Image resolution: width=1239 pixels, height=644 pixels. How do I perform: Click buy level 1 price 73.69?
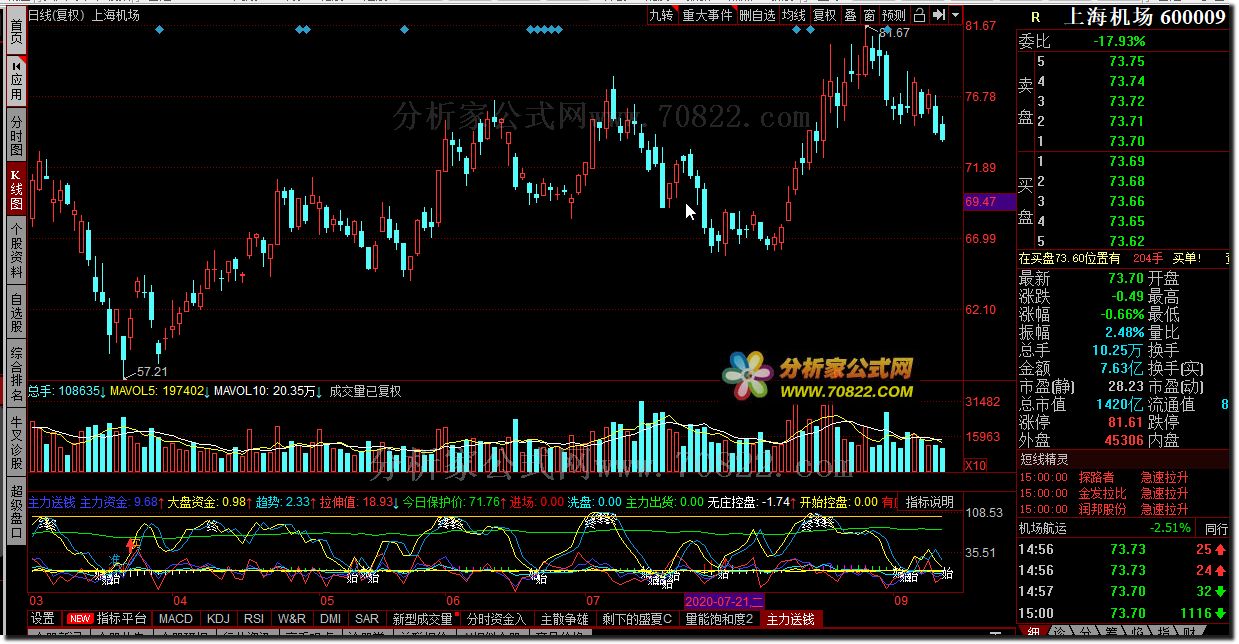click(x=1127, y=161)
